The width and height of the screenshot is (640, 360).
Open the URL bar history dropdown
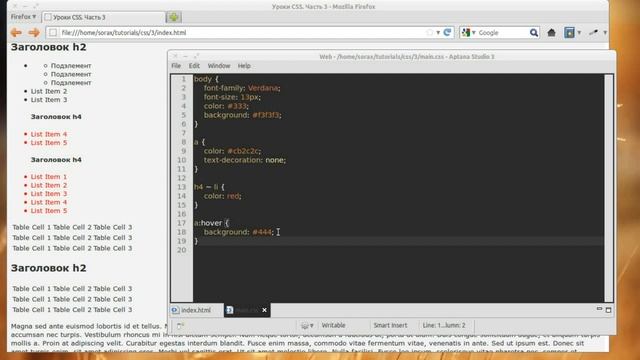coord(438,33)
